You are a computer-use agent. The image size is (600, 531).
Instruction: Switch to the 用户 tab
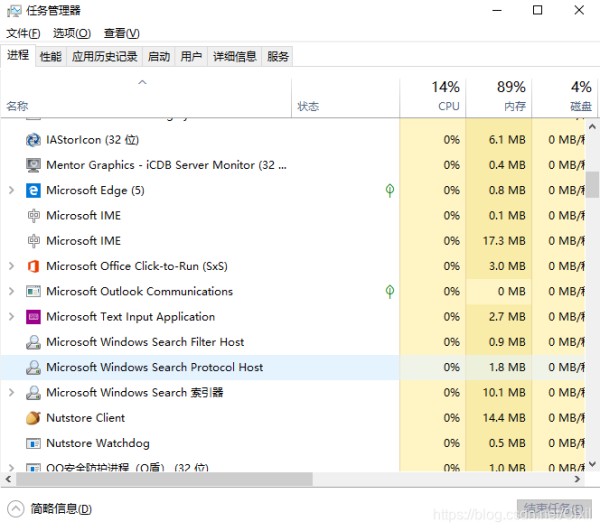(191, 57)
